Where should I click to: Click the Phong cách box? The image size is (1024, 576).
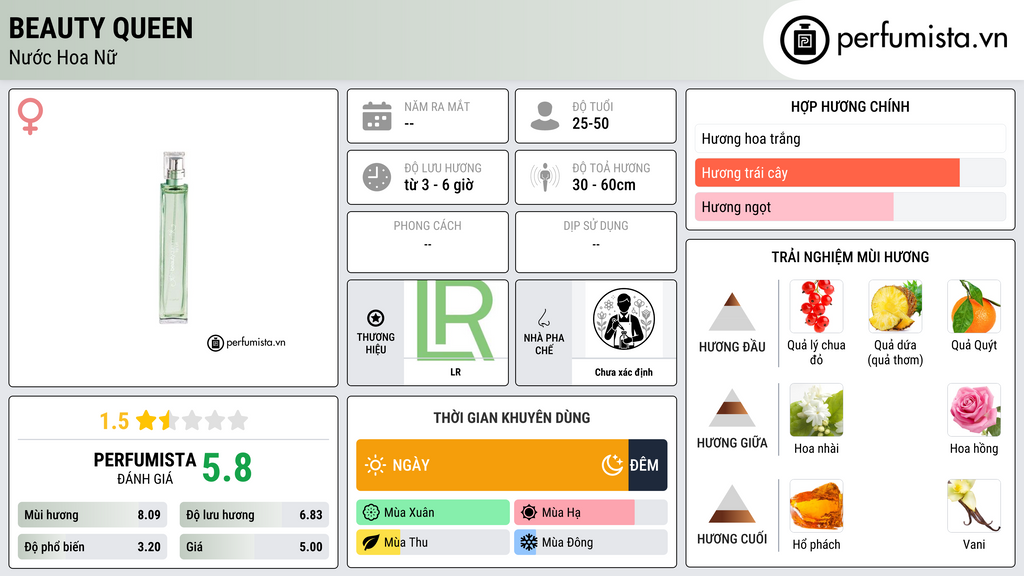428,242
